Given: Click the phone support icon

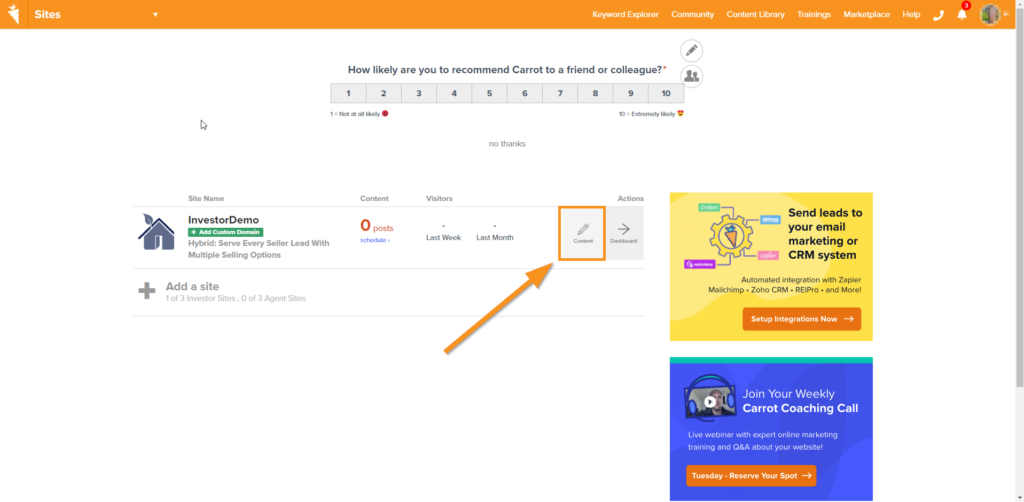Looking at the screenshot, I should 938,15.
